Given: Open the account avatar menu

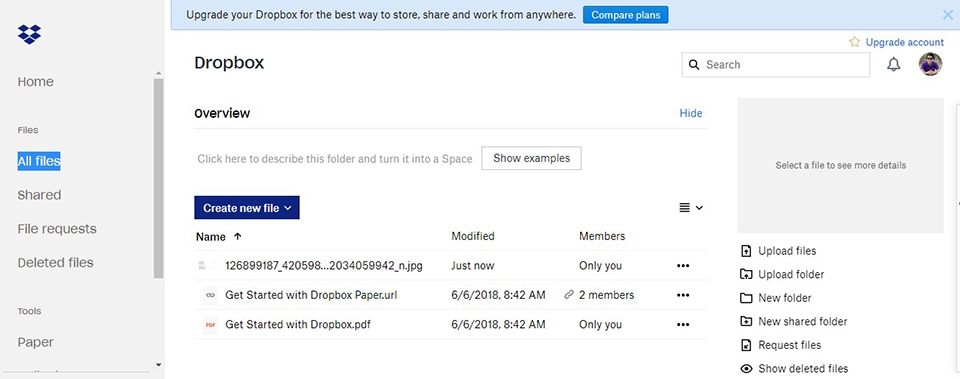Looking at the screenshot, I should tap(930, 64).
